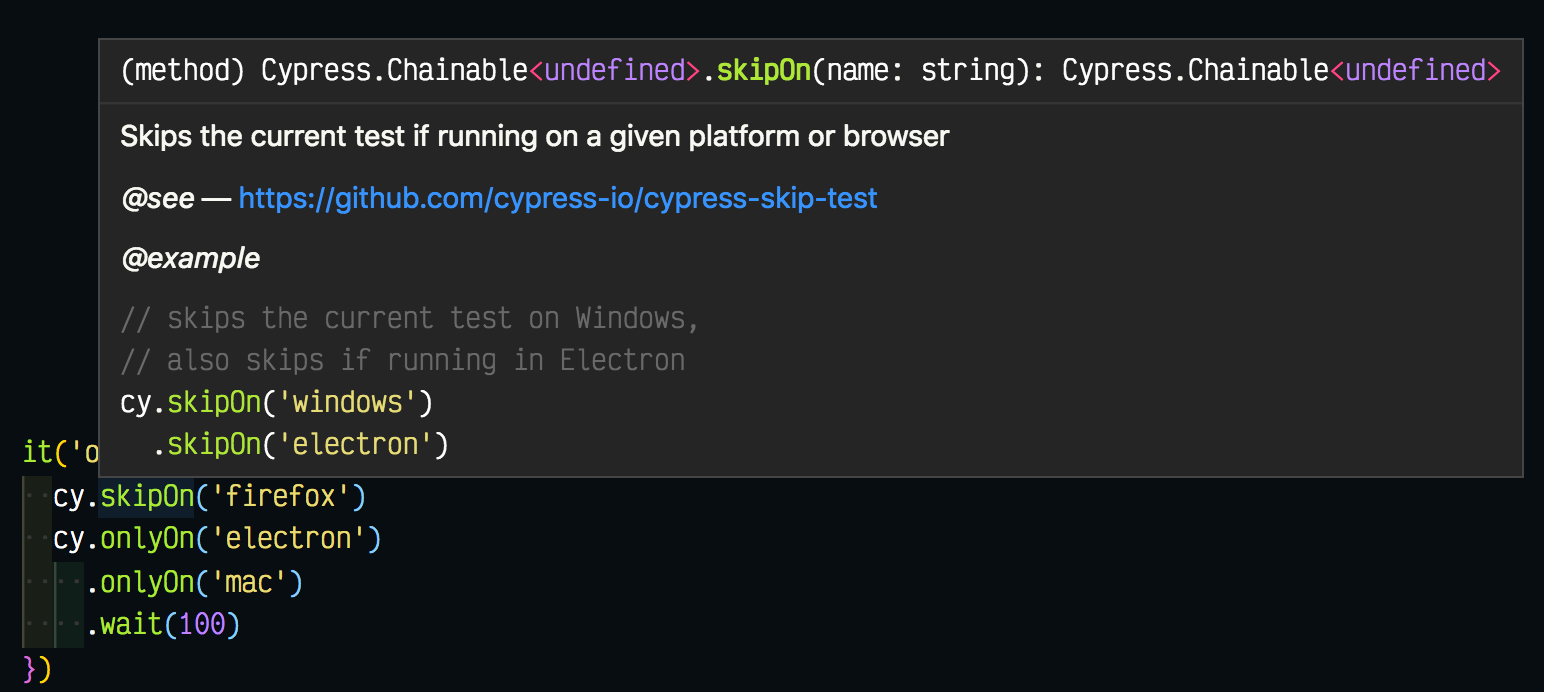Click the .wait(100) call
Screen dimensions: 1544x692
[163, 625]
